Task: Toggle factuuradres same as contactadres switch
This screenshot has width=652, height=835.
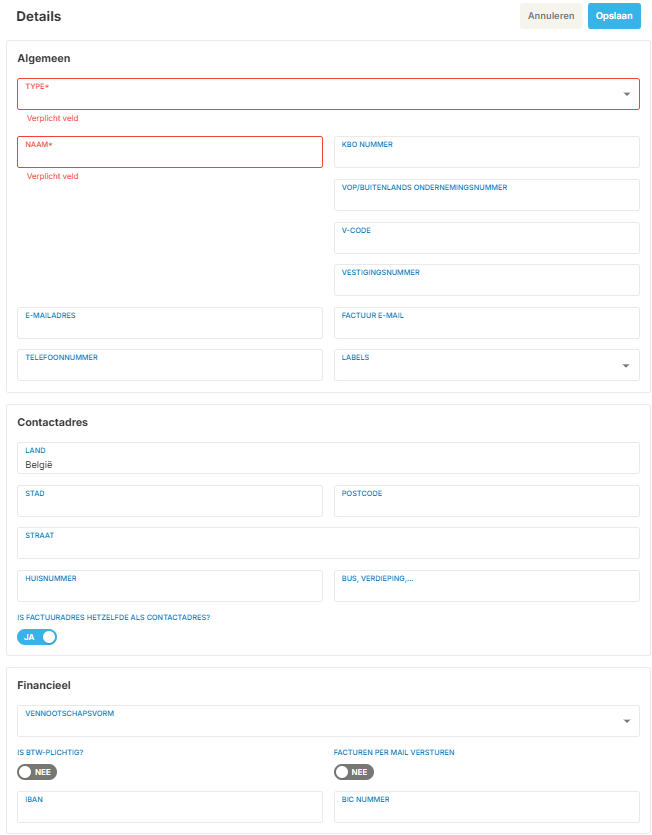Action: point(37,637)
